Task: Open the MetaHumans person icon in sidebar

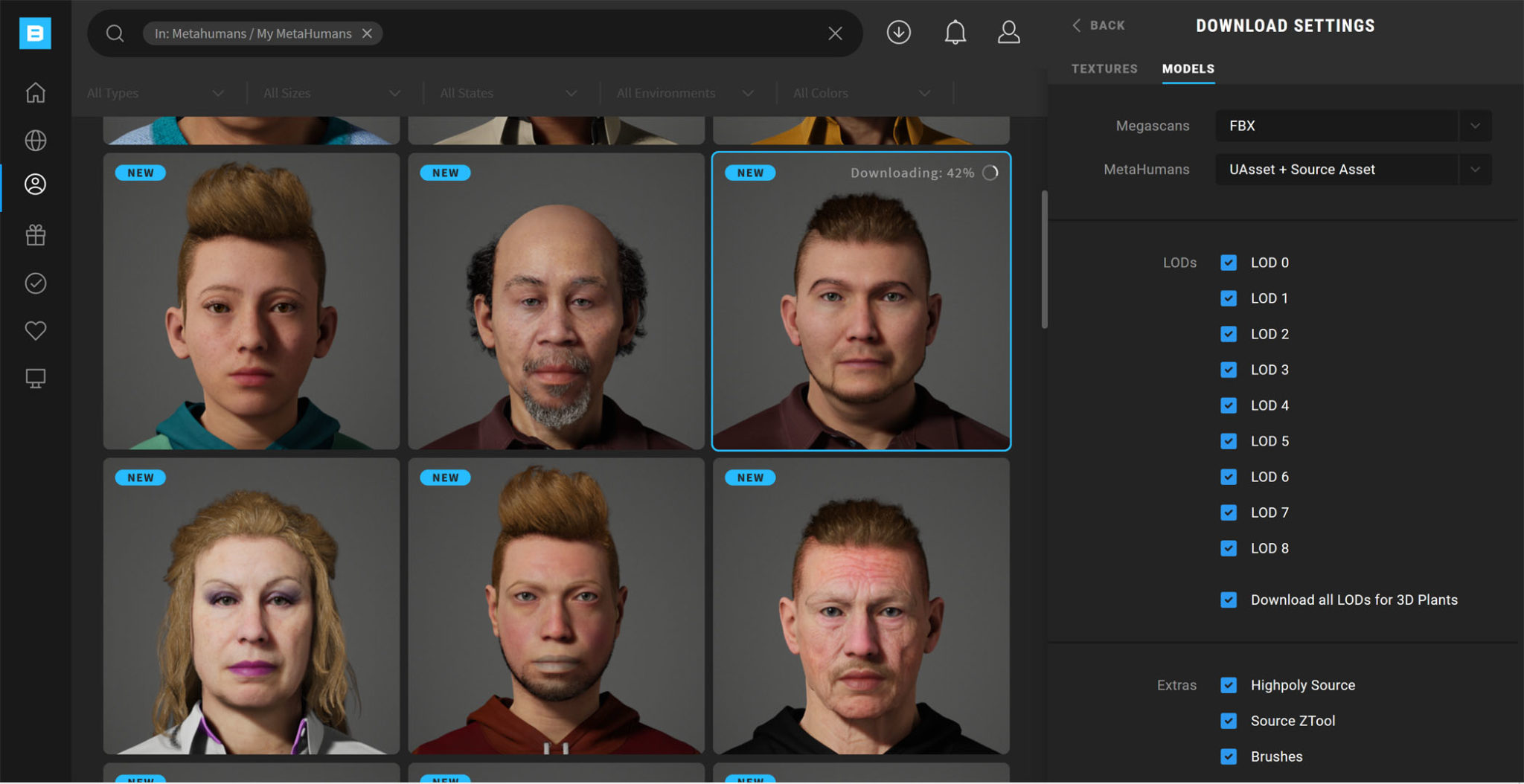Action: click(35, 185)
